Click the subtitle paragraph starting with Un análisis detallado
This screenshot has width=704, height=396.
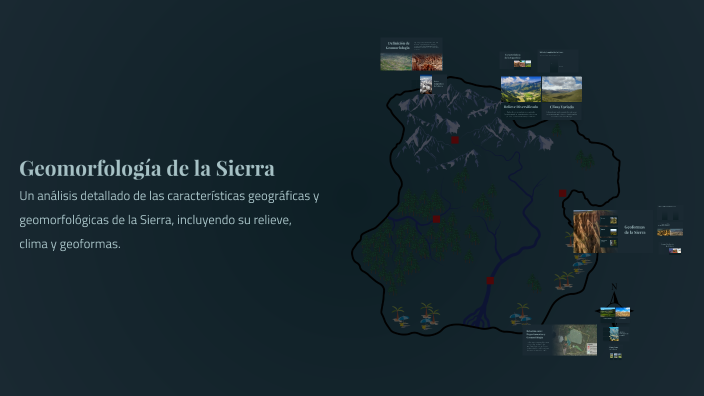pos(169,220)
